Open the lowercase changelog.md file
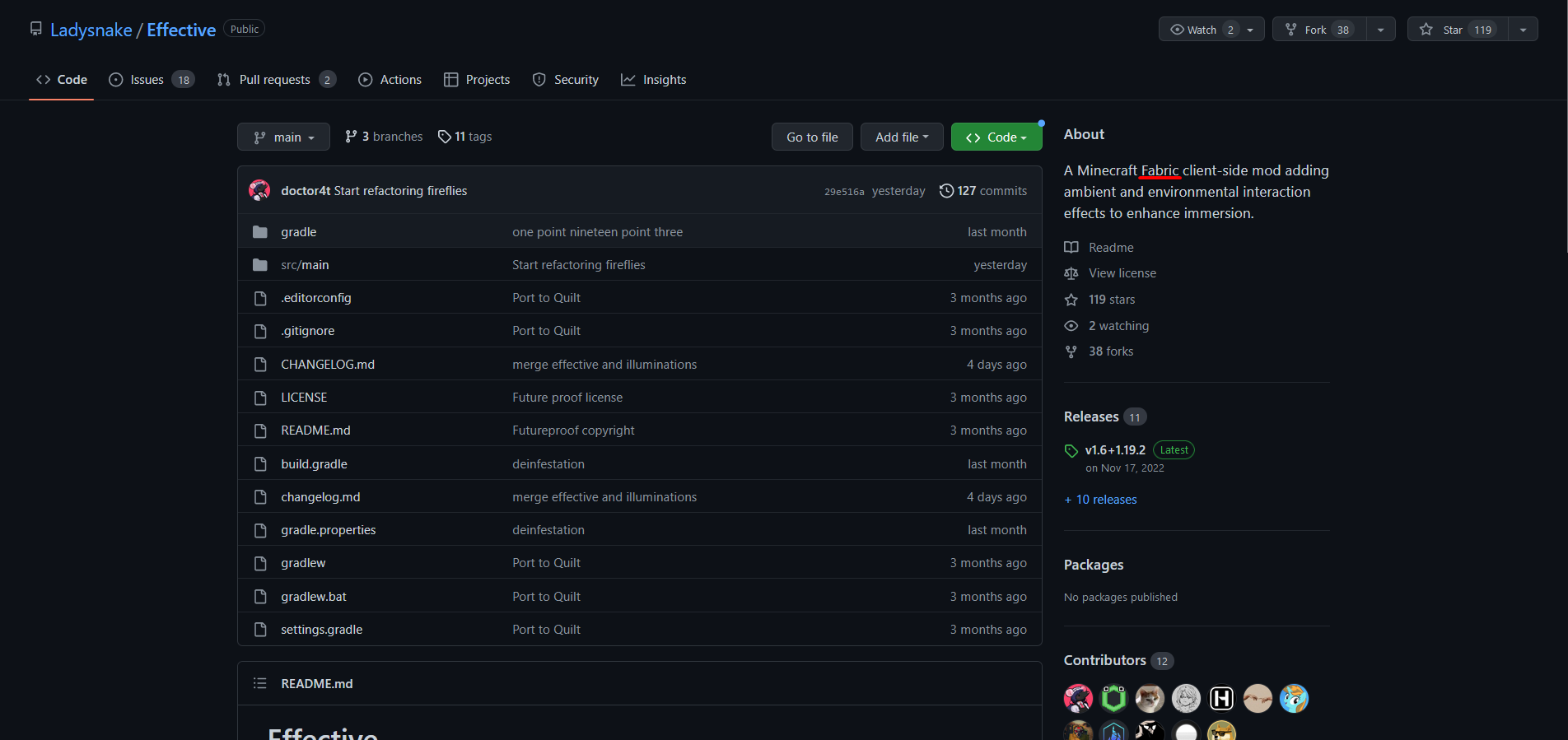Screen dimensions: 1568x740 tap(320, 496)
